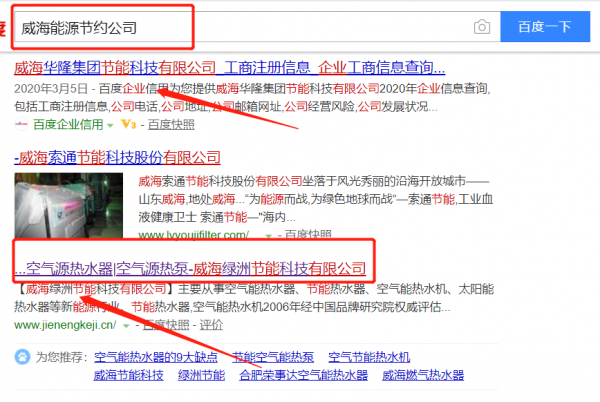The image size is (600, 402).
Task: Focus the search box containing 威海能源节约公司
Action: [240, 27]
